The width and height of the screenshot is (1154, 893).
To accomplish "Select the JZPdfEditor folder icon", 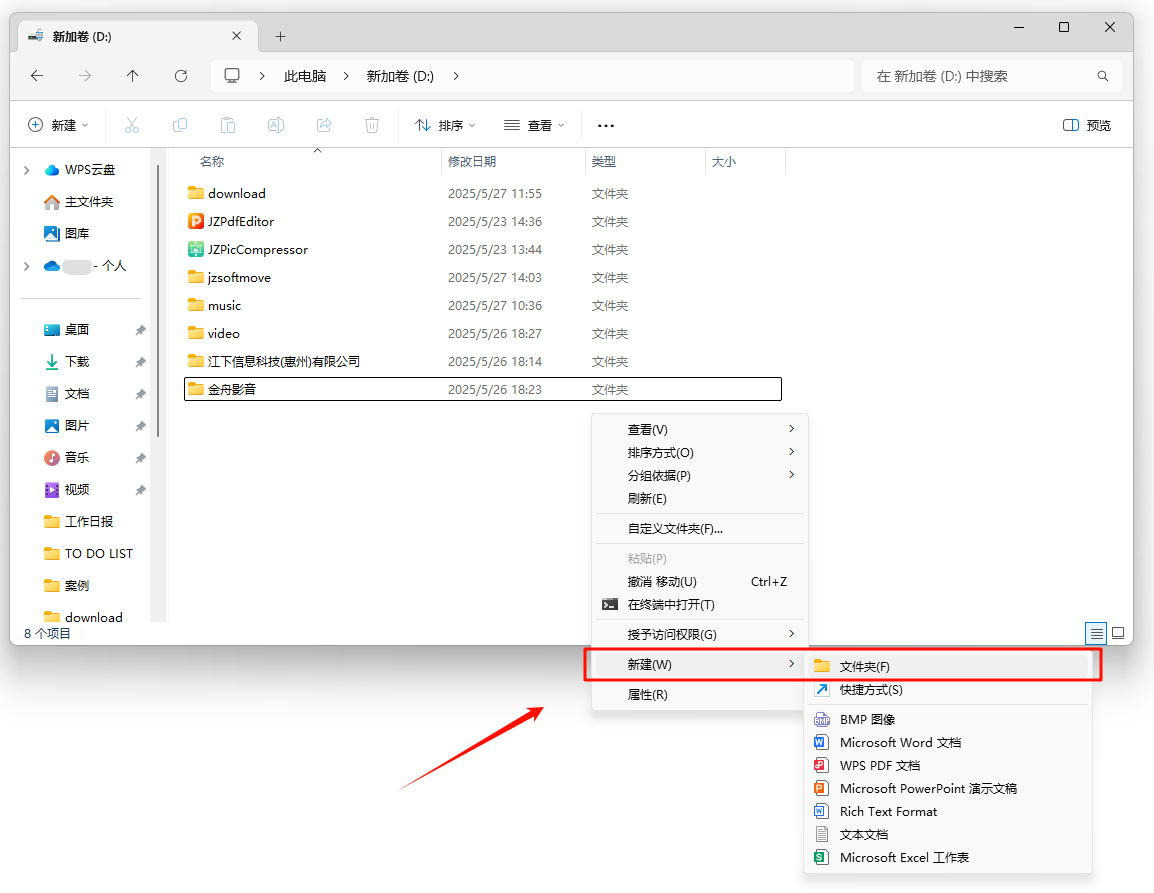I will coord(196,221).
